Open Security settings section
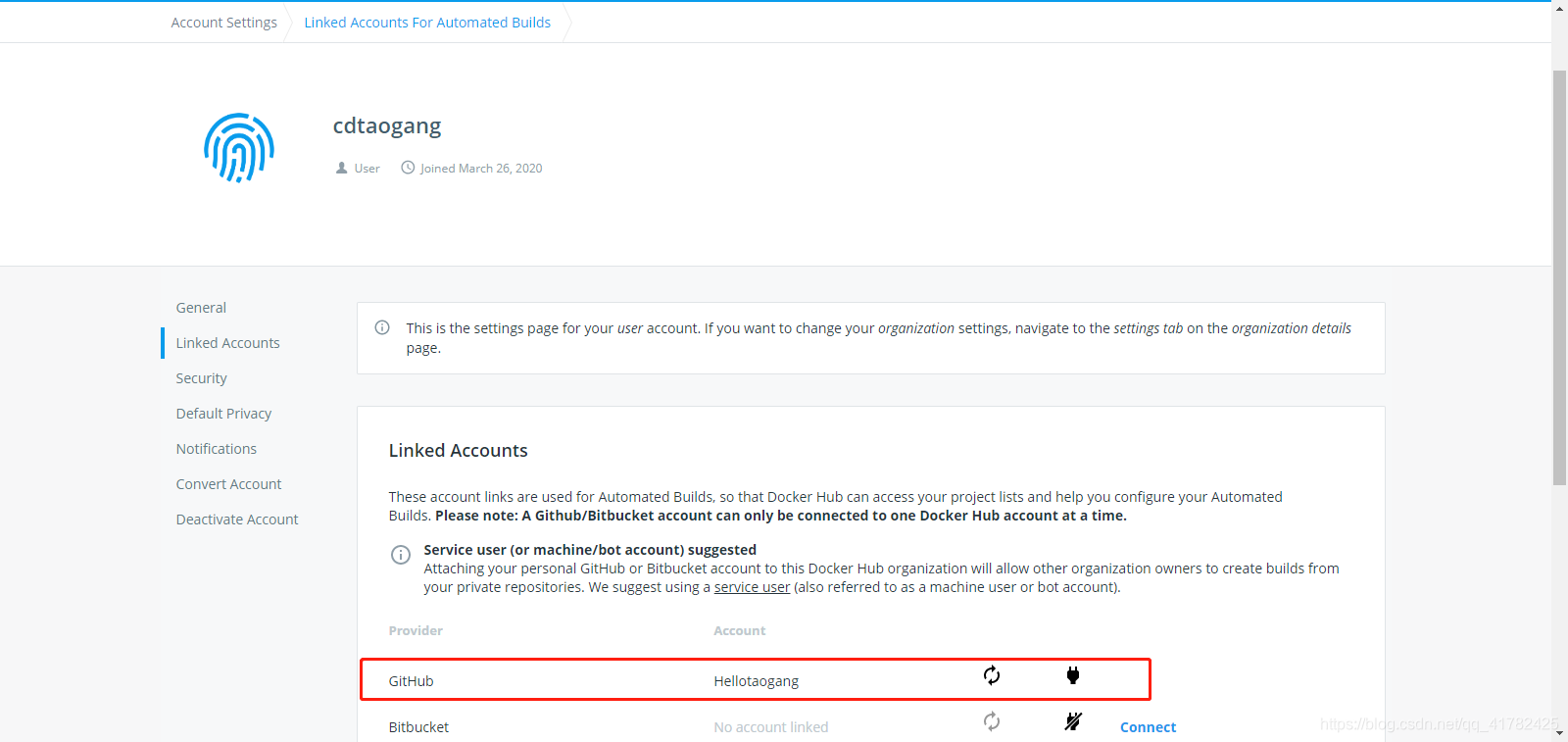1568x742 pixels. 202,378
